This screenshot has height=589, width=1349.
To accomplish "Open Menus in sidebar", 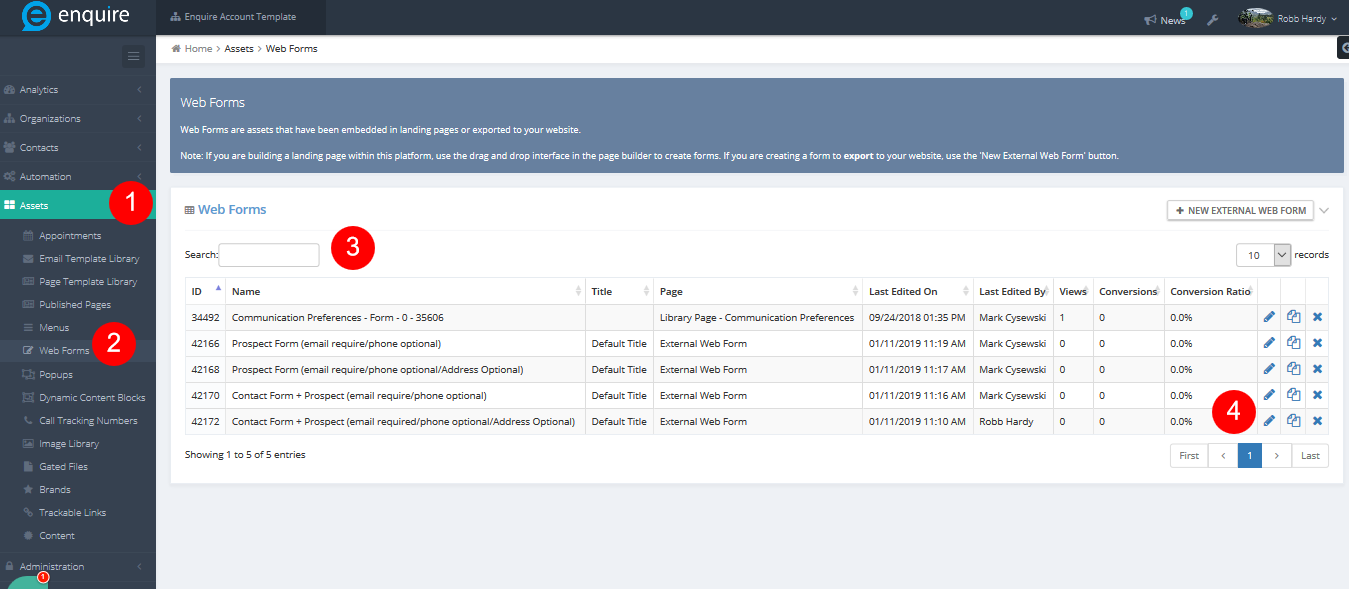I will 55,328.
